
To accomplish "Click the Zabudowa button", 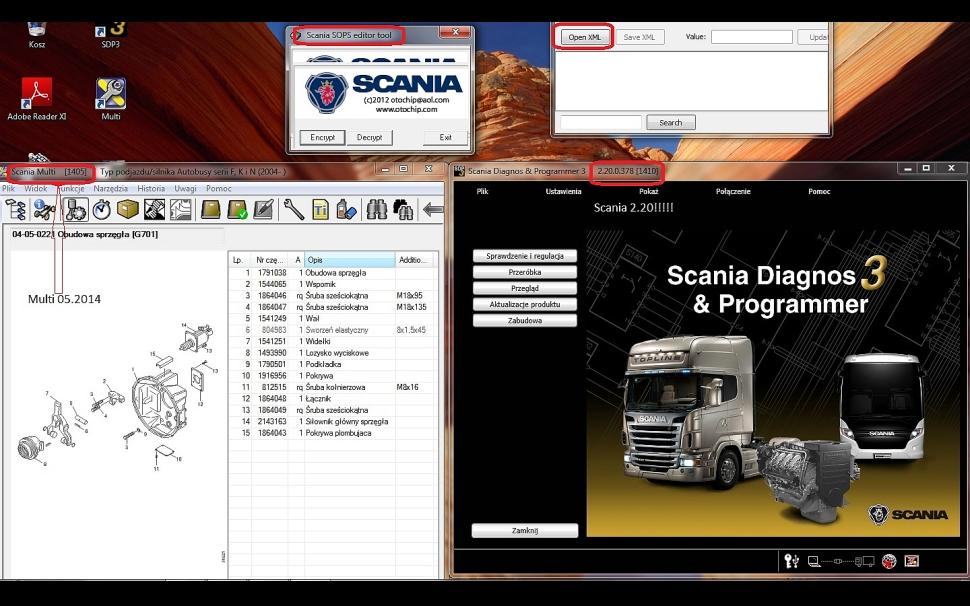I will (525, 320).
